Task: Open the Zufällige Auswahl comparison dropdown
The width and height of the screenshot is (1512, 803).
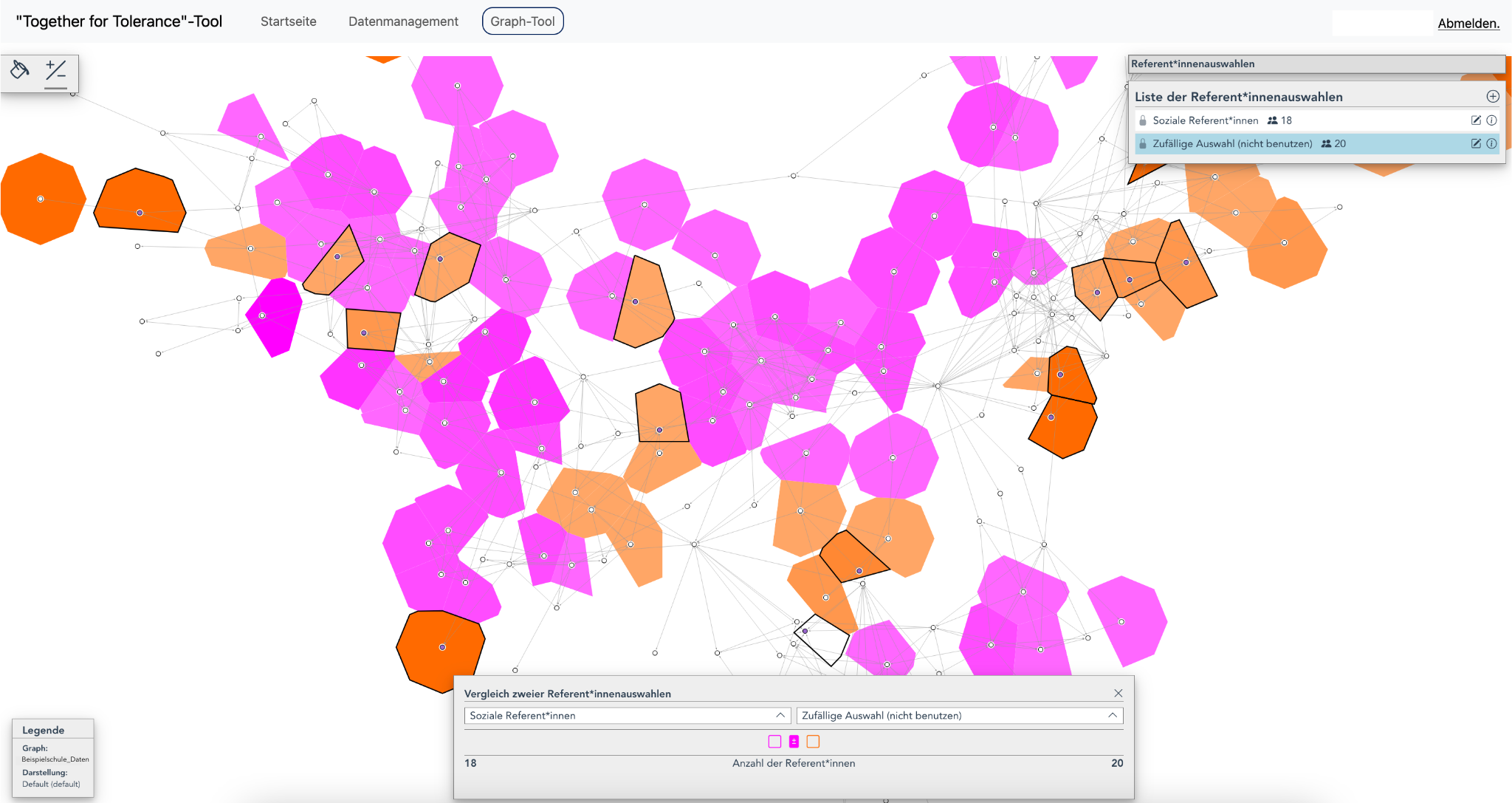Action: pos(959,715)
